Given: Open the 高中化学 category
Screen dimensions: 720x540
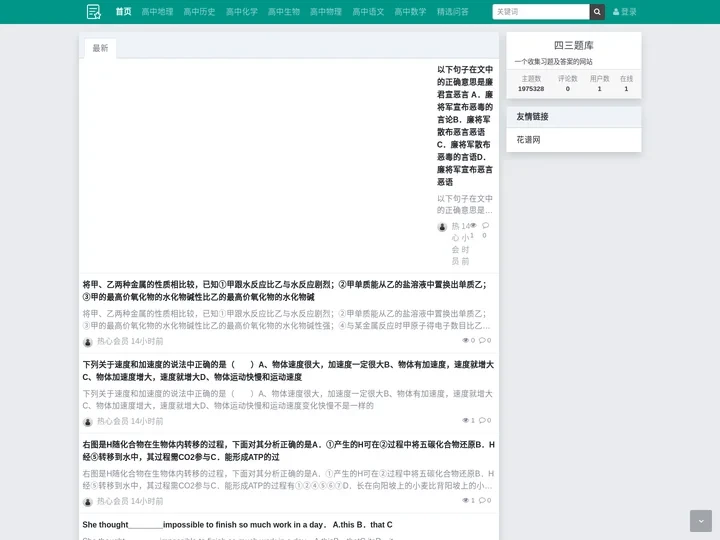Looking at the screenshot, I should 242,12.
